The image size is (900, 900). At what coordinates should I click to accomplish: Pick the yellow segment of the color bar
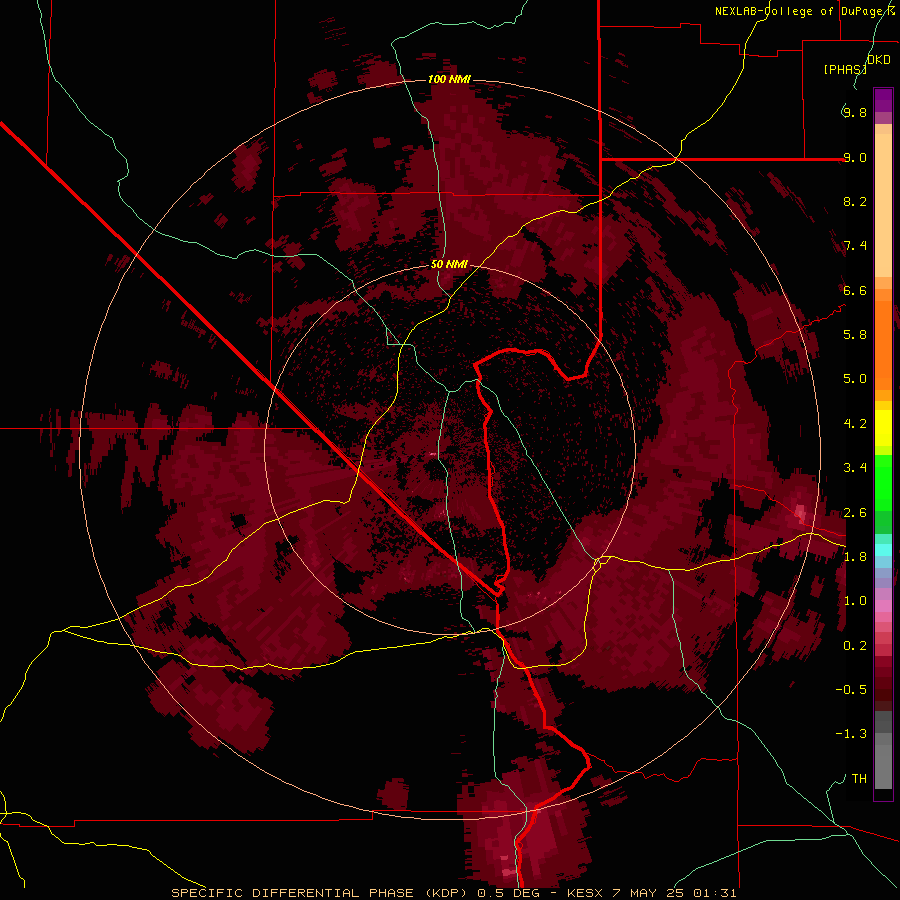pos(883,428)
